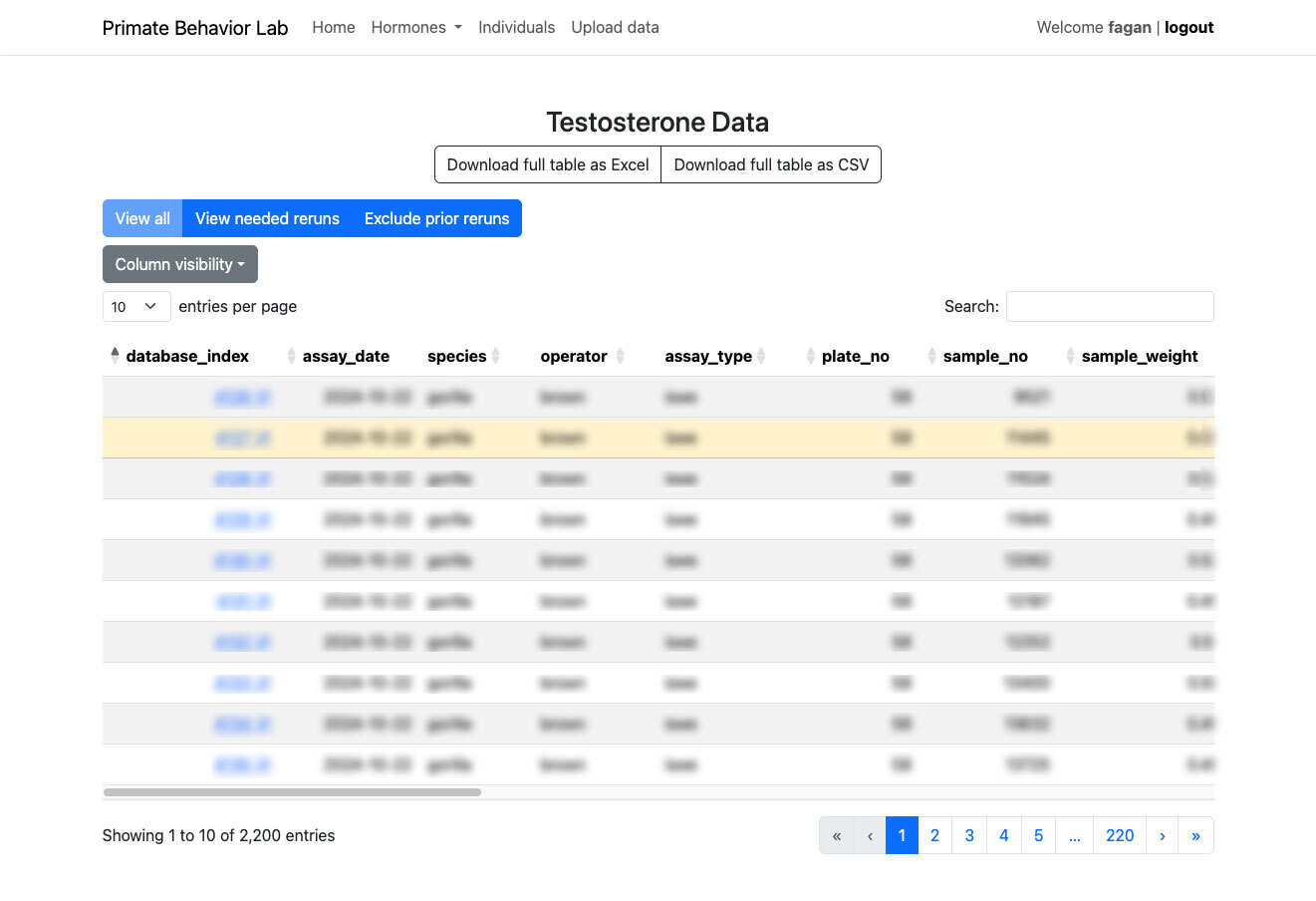Go to previous page arrow
This screenshot has height=901, width=1316.
(870, 835)
